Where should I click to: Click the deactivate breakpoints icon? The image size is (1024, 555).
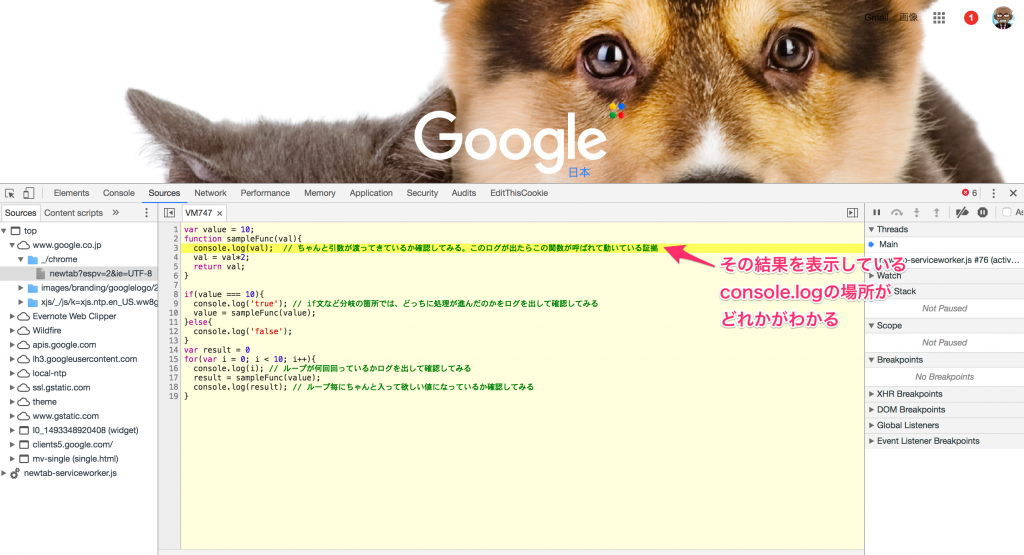(962, 213)
